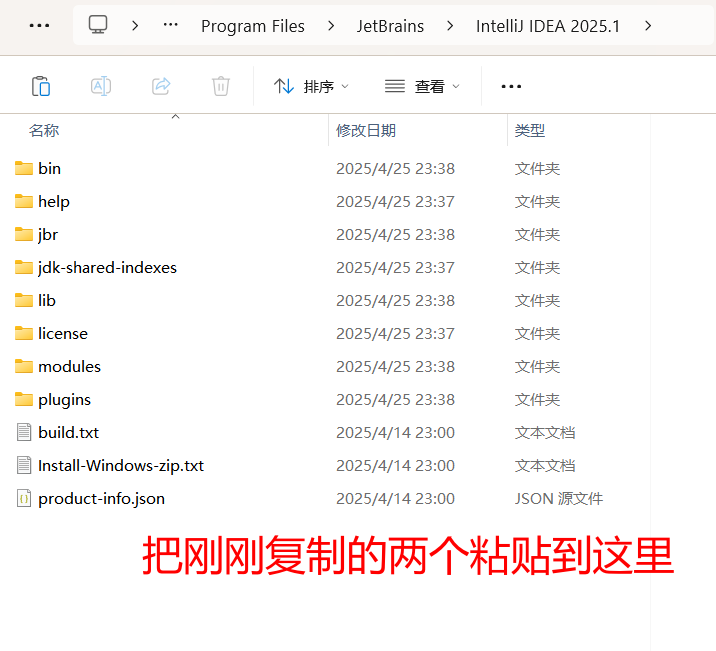Click build.txt row's date 2025/4/14 23:00
The image size is (716, 651).
(395, 432)
